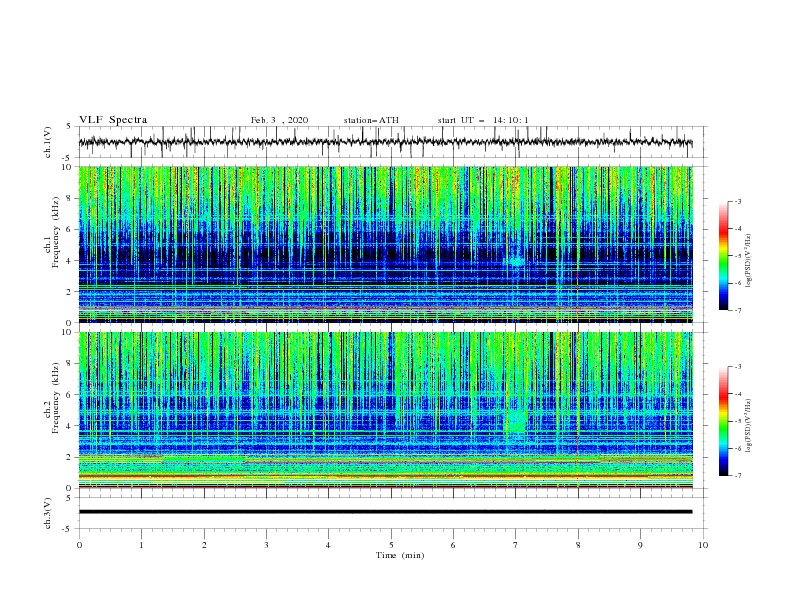Click the ch.1 waveform trace
Screen dimensions: 792x612
click(385, 142)
